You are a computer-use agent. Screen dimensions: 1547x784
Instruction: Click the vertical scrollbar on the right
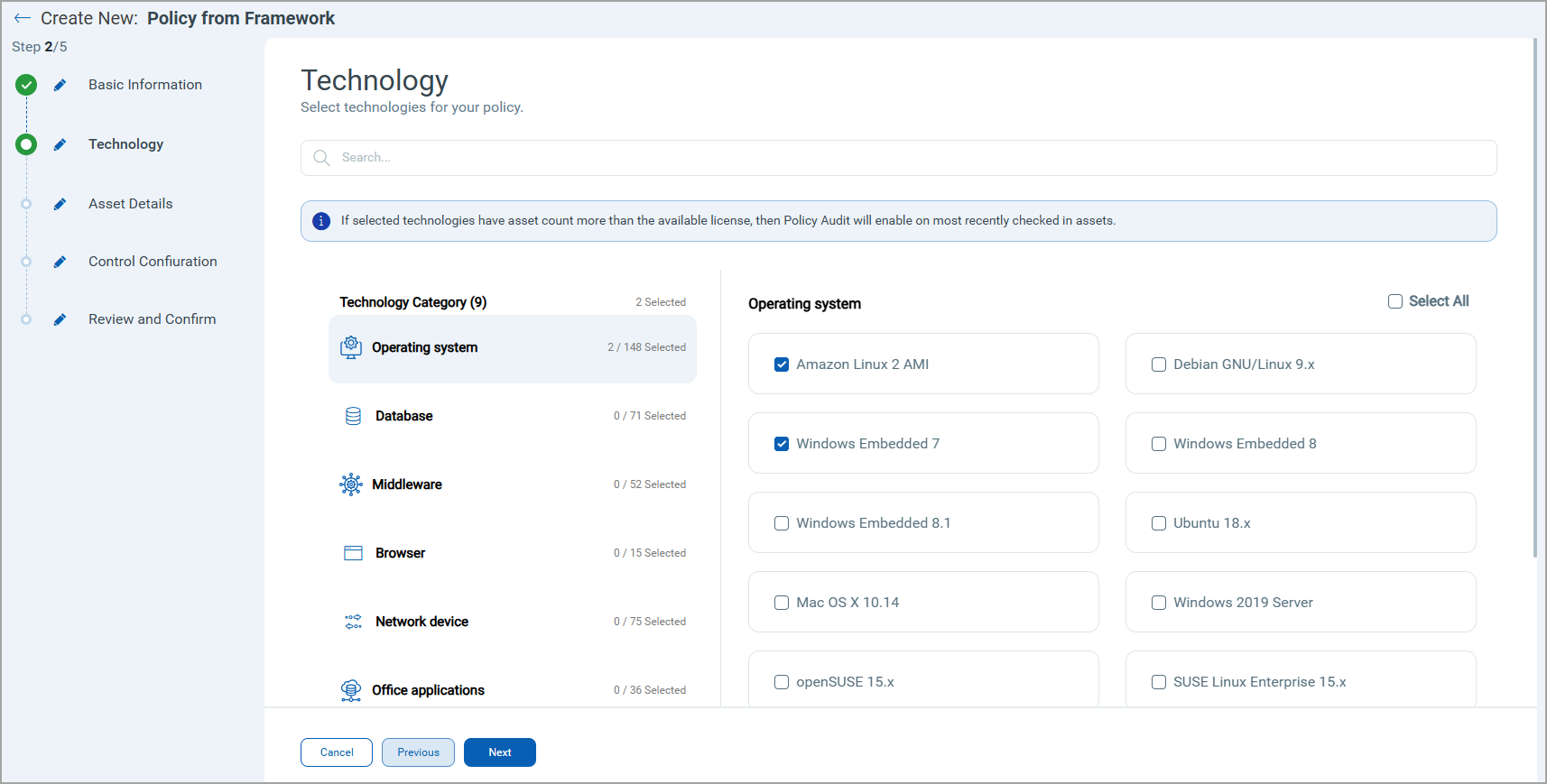point(1534,298)
